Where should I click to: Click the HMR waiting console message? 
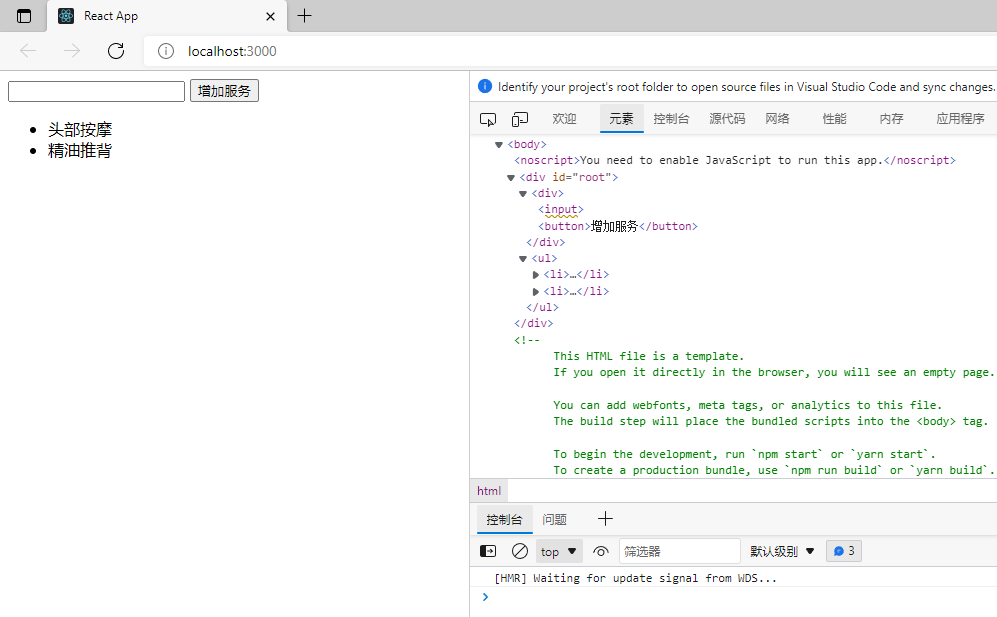pyautogui.click(x=635, y=578)
